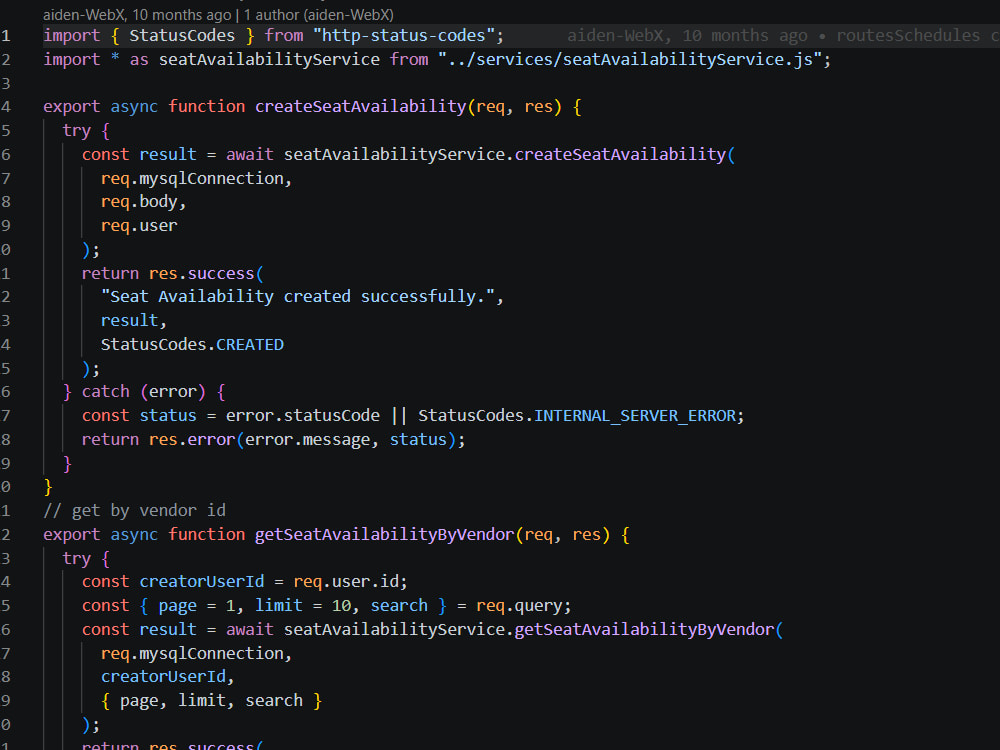Click the res.error method call
This screenshot has width=1000, height=750.
click(192, 439)
